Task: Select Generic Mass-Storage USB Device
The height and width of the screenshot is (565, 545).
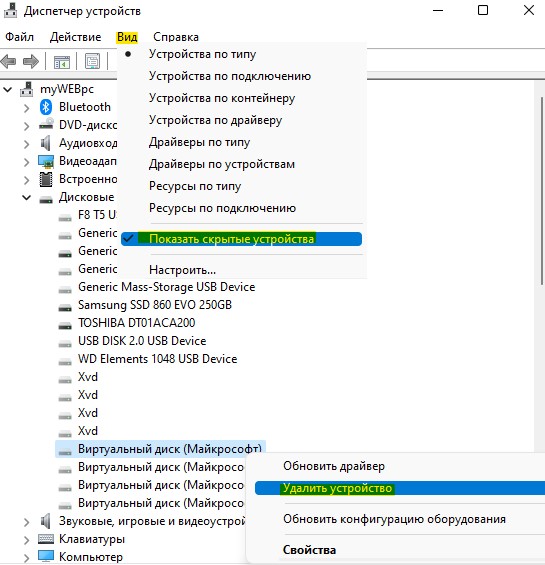Action: 167,287
